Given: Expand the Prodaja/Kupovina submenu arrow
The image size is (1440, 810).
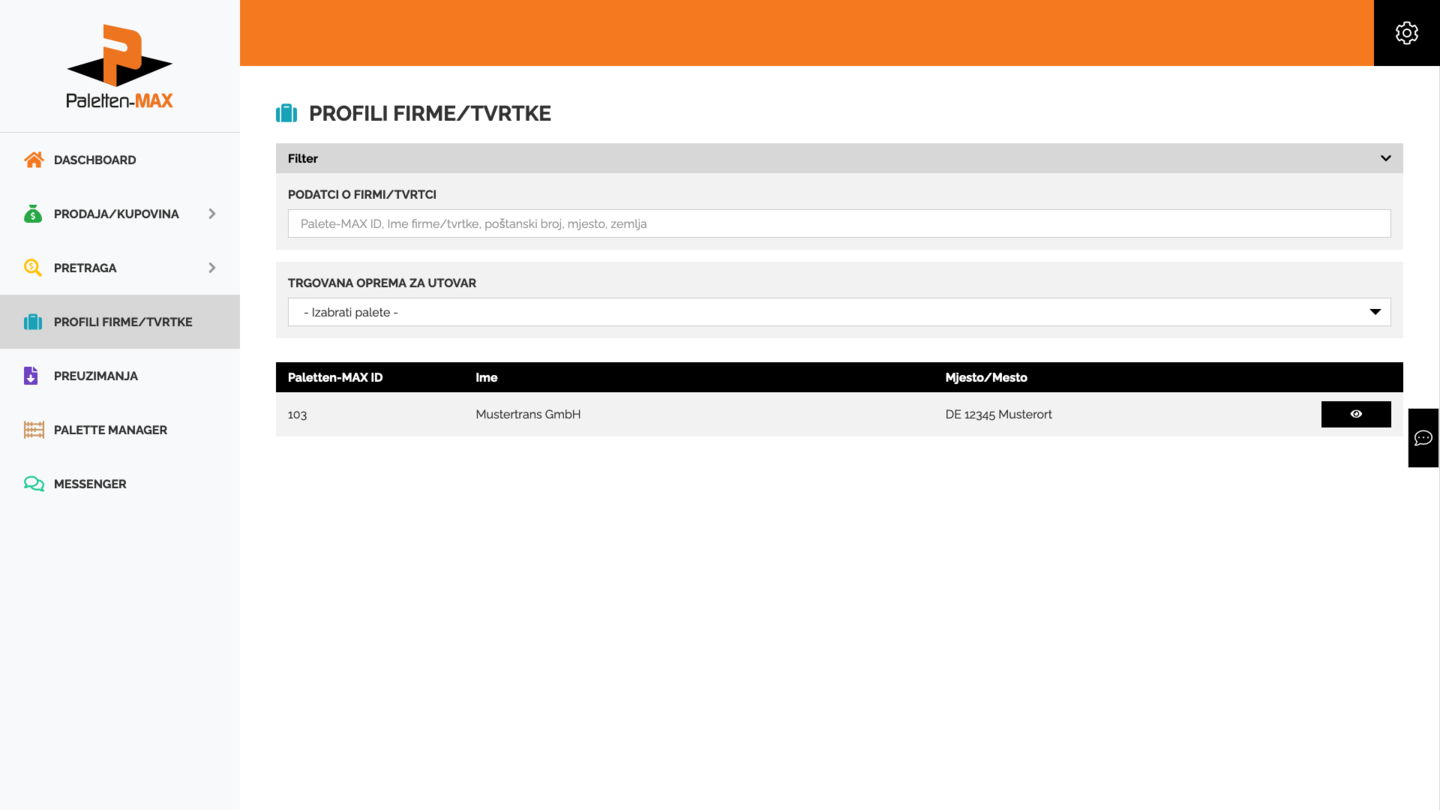Looking at the screenshot, I should point(212,214).
